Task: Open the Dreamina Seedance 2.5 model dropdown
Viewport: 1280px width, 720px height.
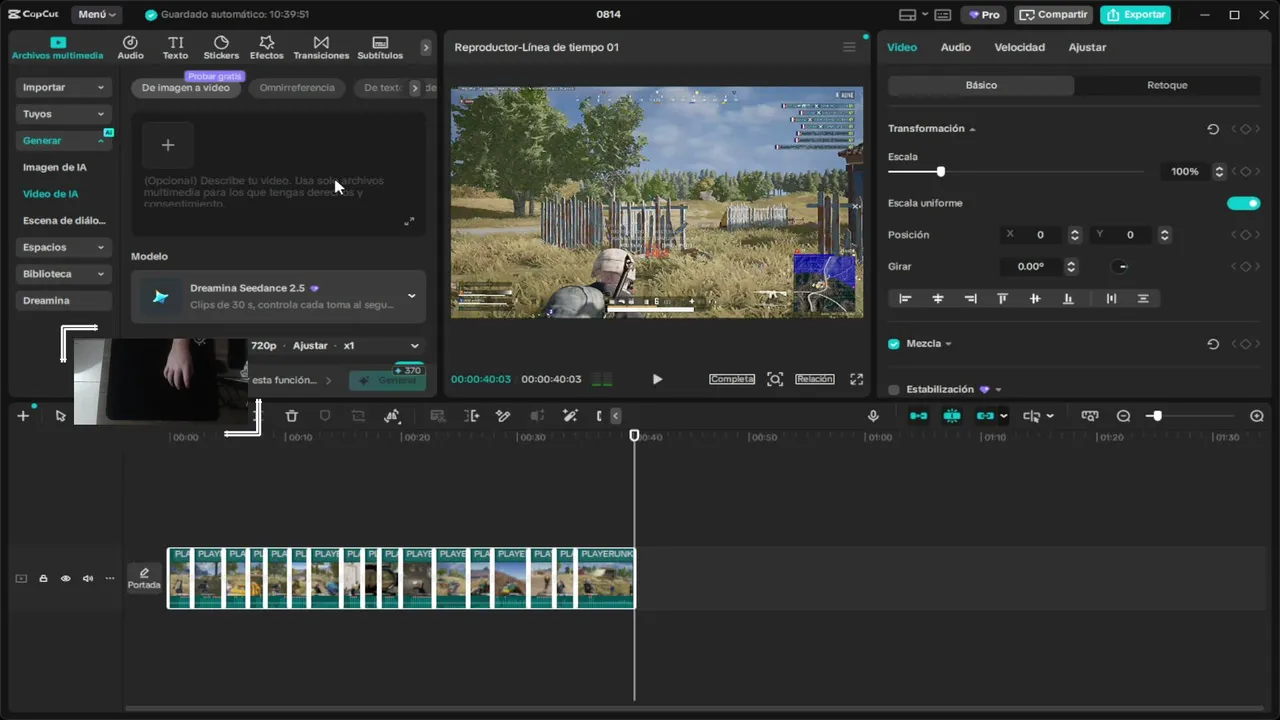Action: point(278,297)
